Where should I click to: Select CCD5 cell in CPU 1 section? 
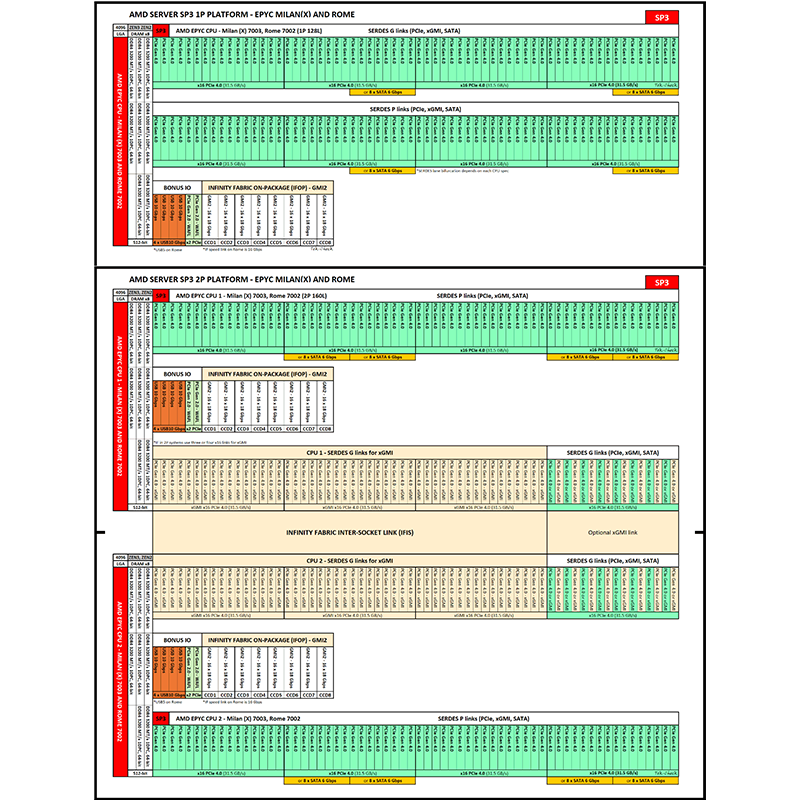276,429
